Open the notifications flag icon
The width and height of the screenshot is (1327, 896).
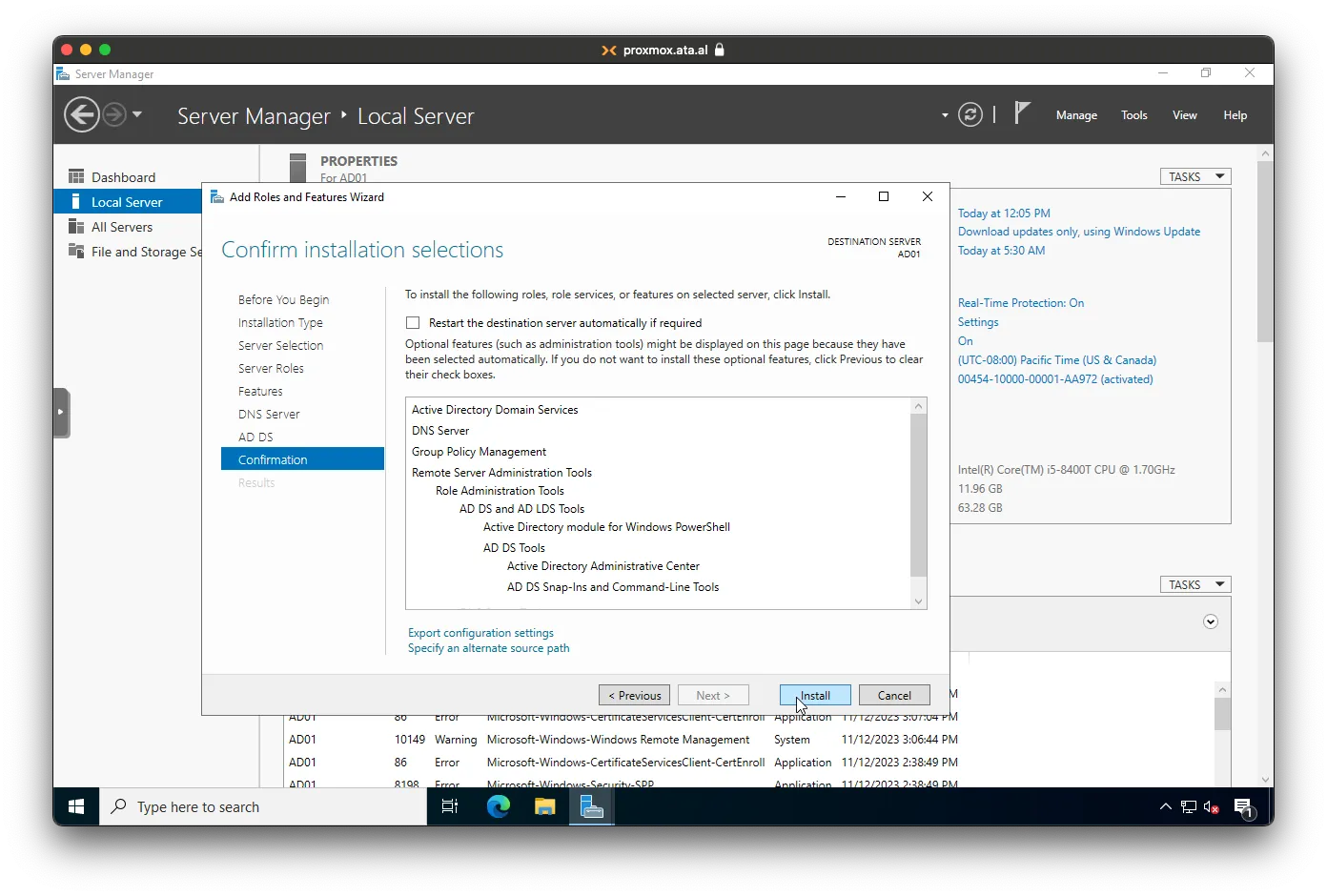point(1021,113)
